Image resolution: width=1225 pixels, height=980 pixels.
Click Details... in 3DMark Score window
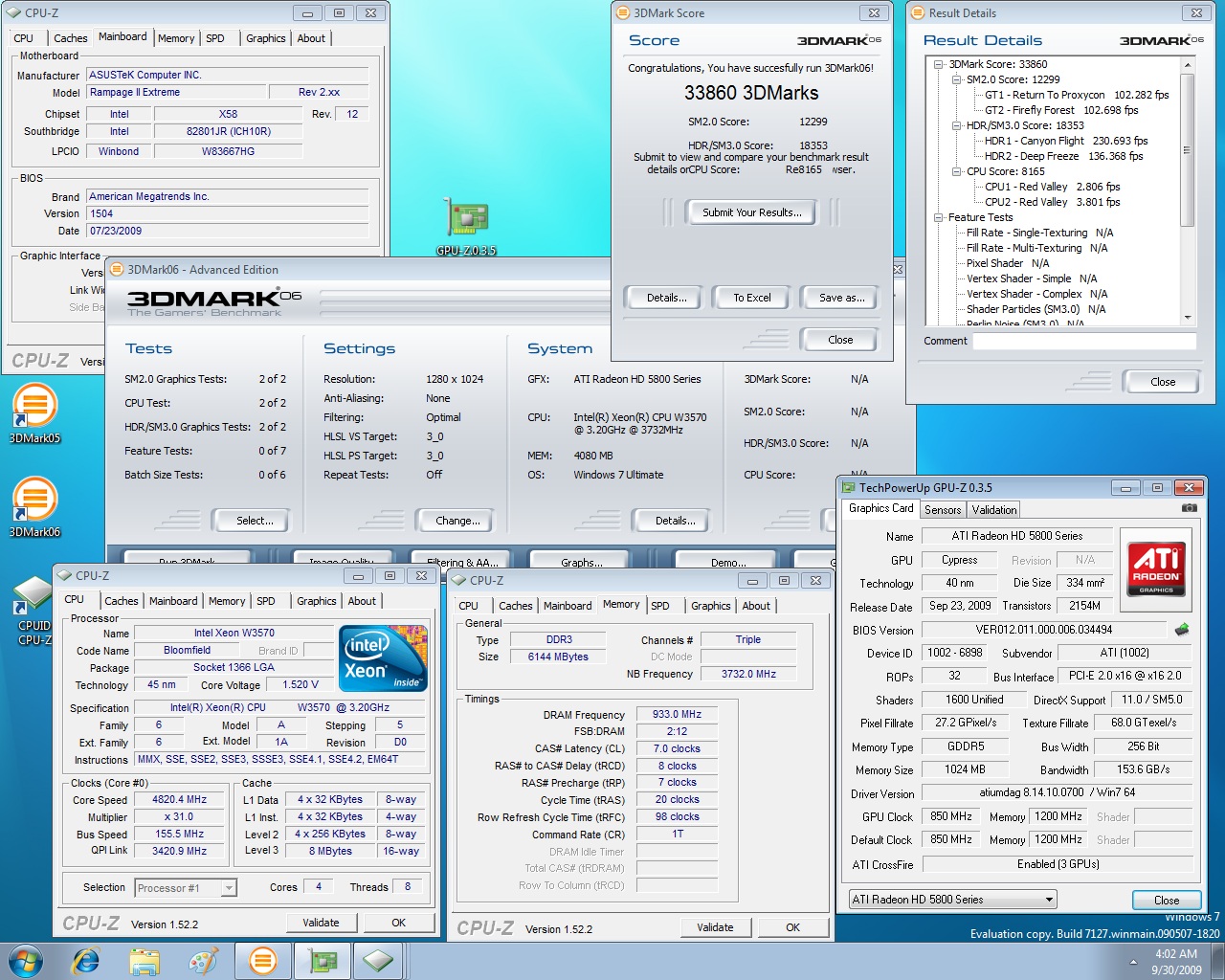click(667, 298)
